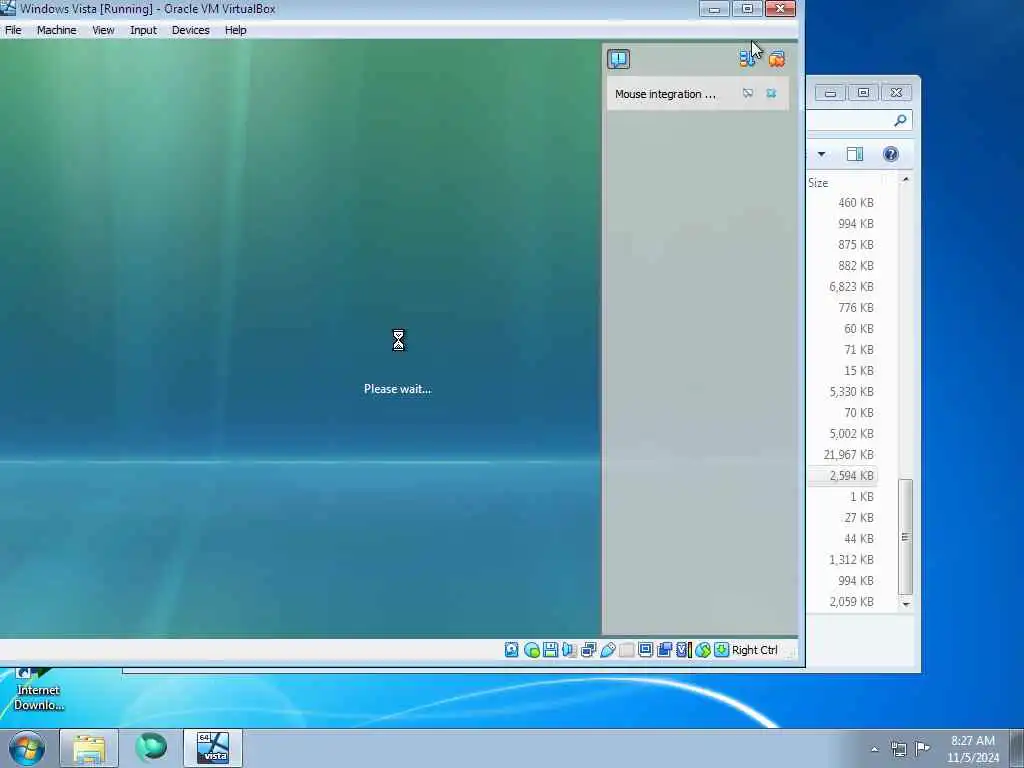Viewport: 1024px width, 768px height.
Task: Open the Devices menu
Action: click(x=190, y=30)
